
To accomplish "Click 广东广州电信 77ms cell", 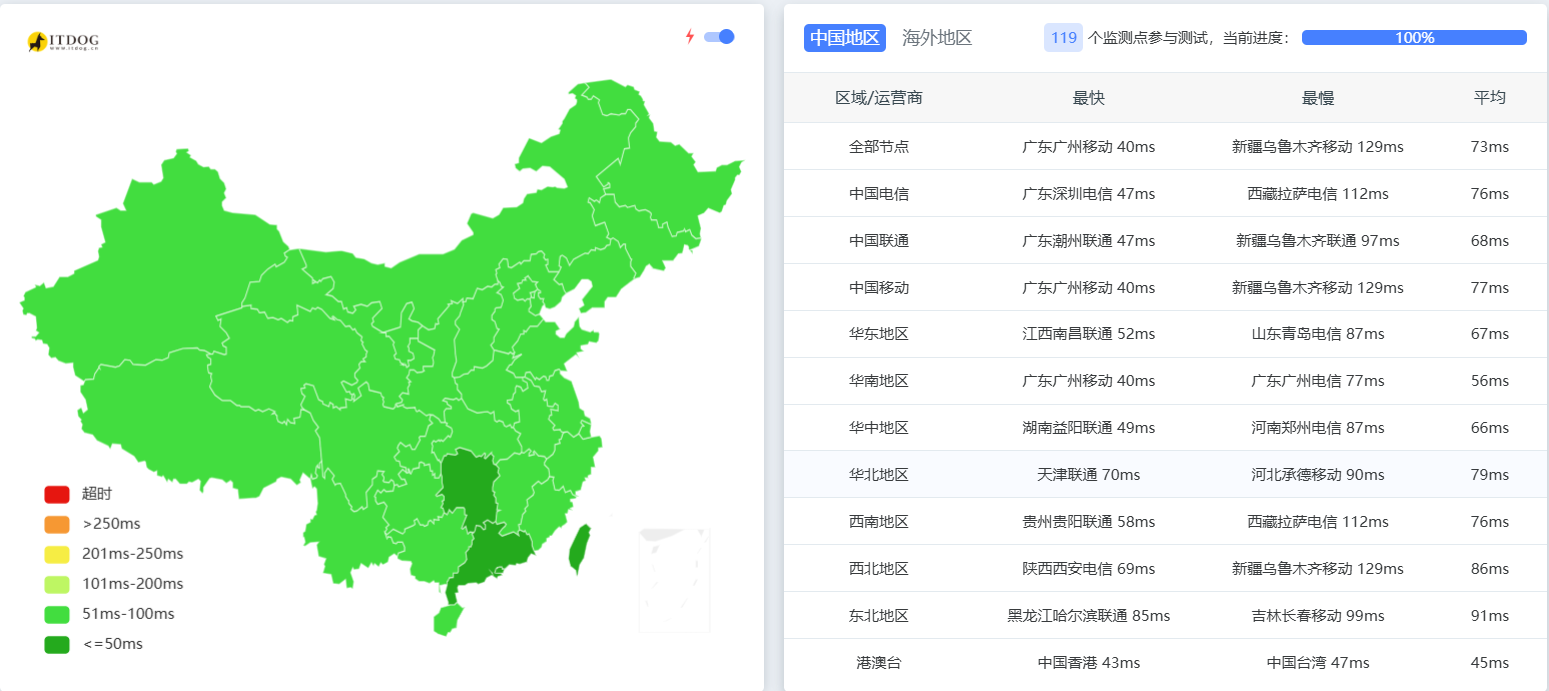I will tap(1318, 381).
